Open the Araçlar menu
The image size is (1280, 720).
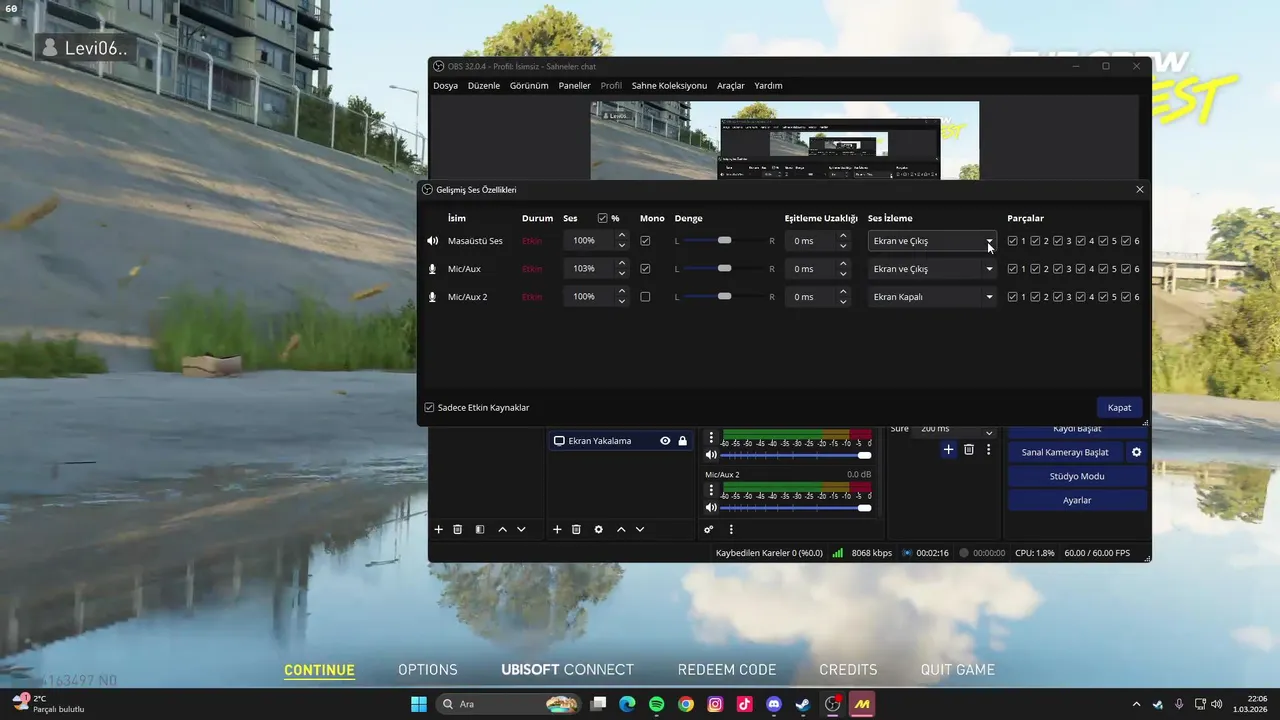click(731, 86)
